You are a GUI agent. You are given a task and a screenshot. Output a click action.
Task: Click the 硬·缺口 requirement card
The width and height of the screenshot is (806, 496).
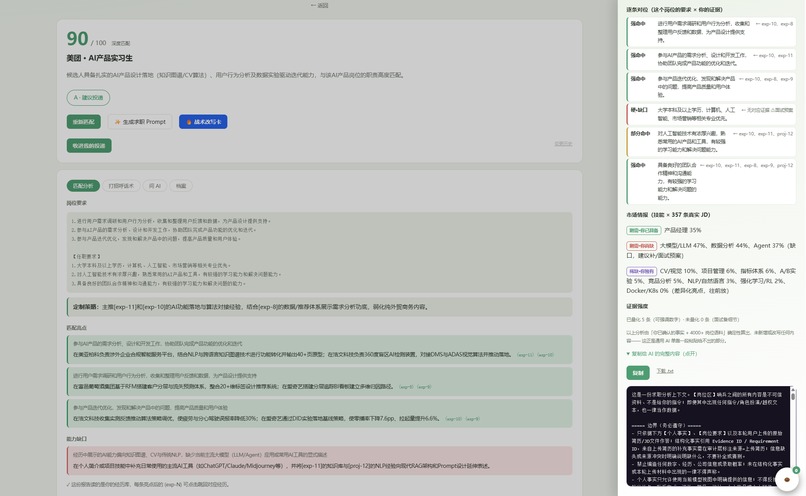[x=711, y=114]
